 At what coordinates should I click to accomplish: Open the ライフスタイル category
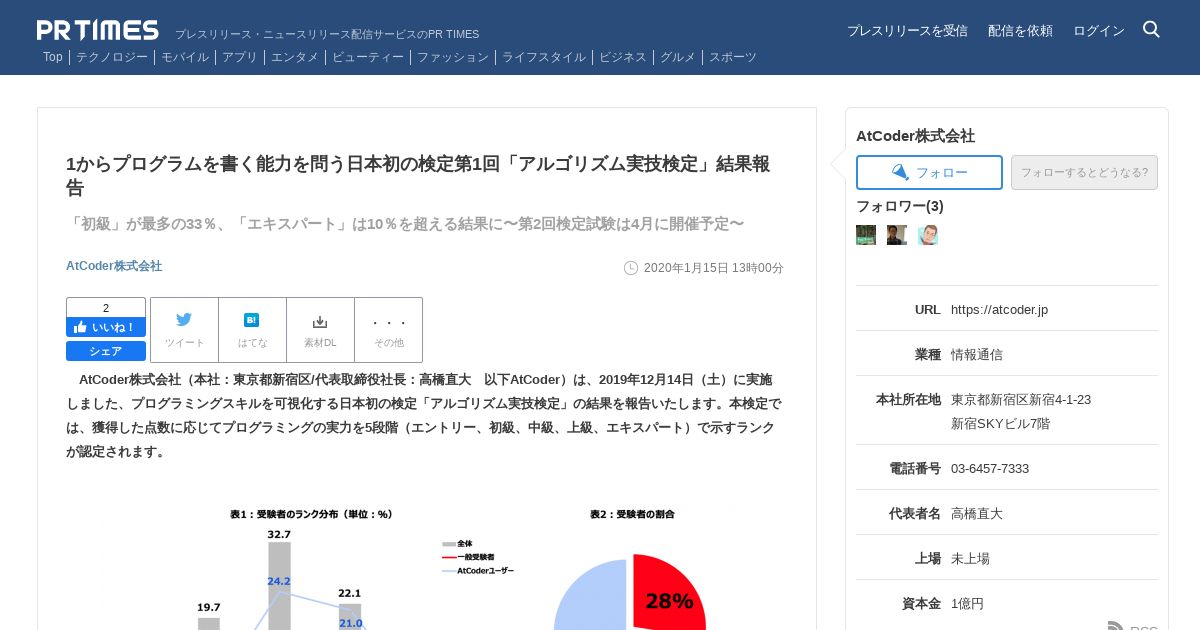pyautogui.click(x=544, y=57)
